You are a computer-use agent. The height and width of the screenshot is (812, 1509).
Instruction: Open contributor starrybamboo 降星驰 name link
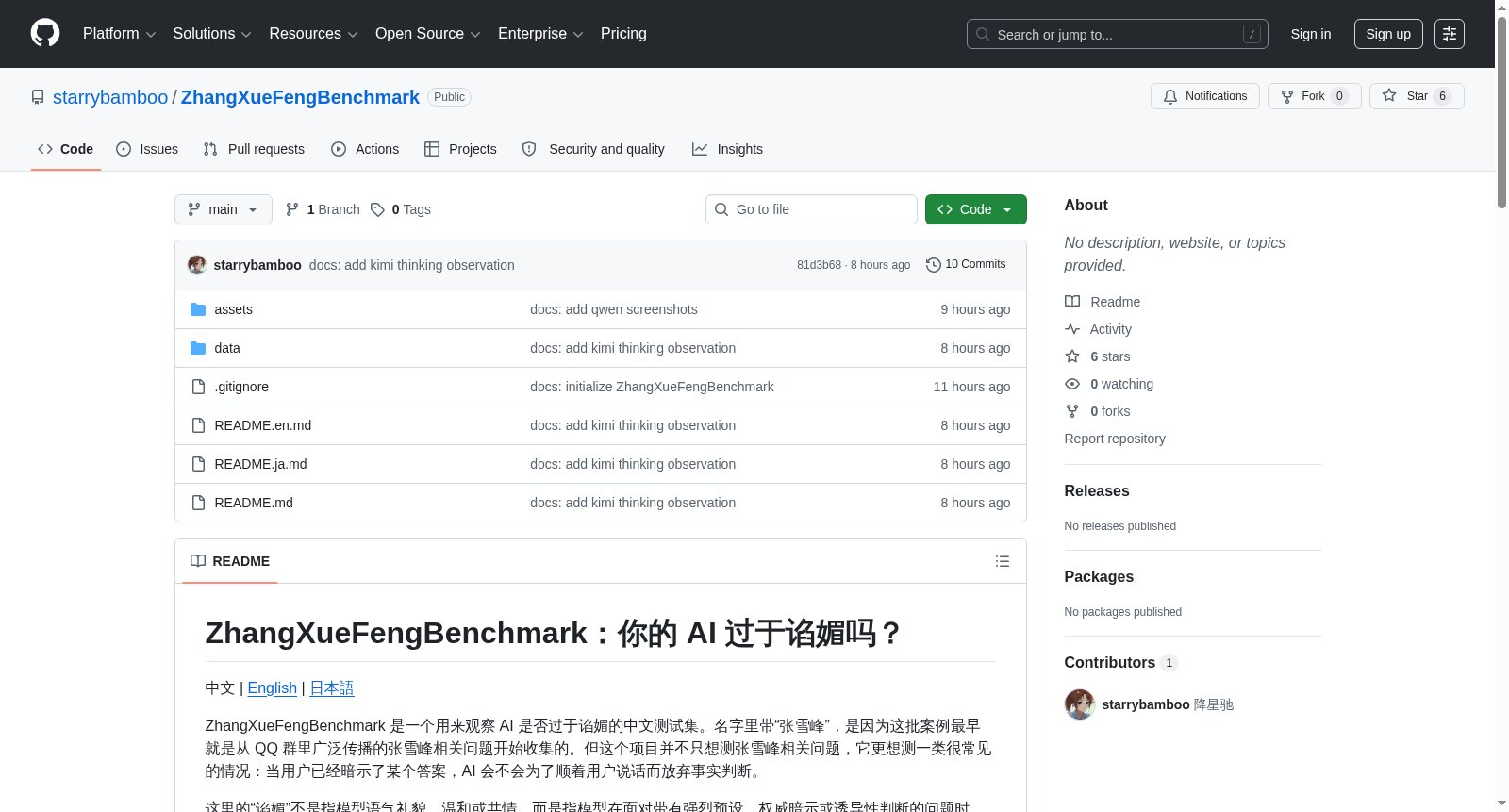1168,704
